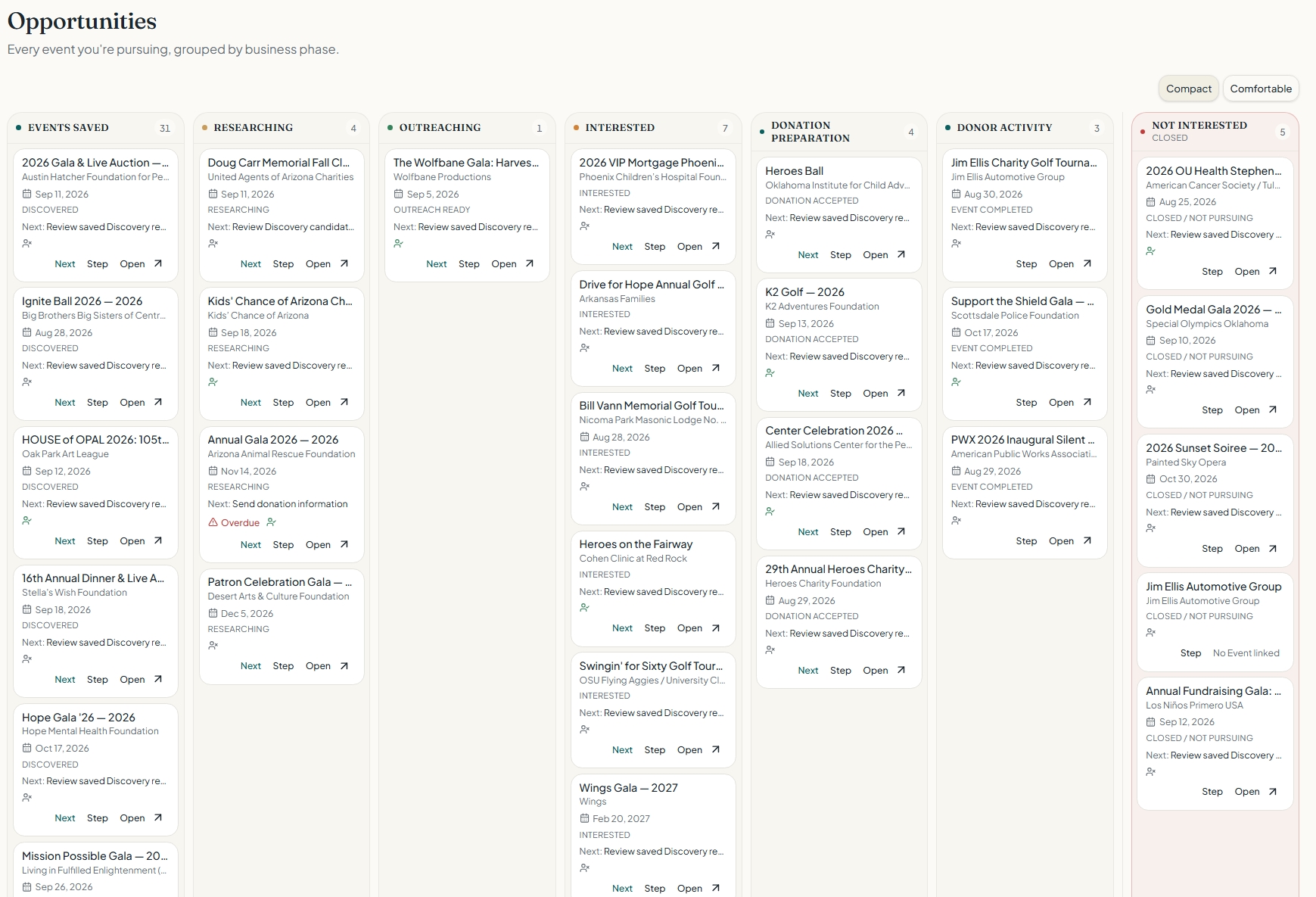This screenshot has height=897, width=1316.
Task: Click 'No Event linked' on Jim Ellis Automotive card
Action: (1246, 653)
